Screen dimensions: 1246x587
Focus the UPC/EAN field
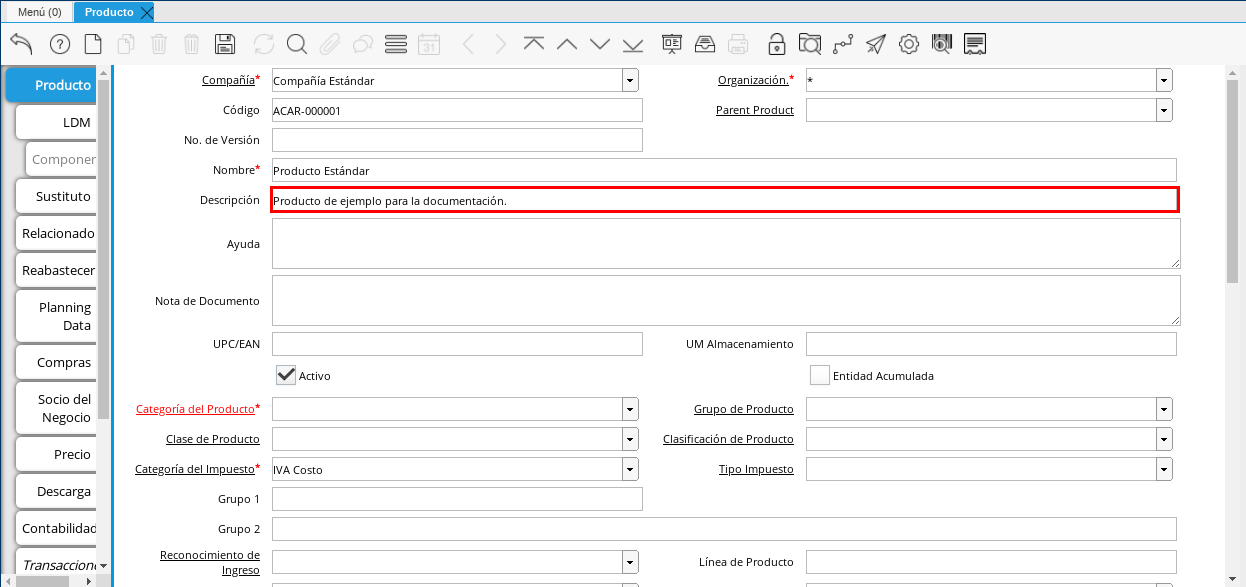tap(457, 344)
